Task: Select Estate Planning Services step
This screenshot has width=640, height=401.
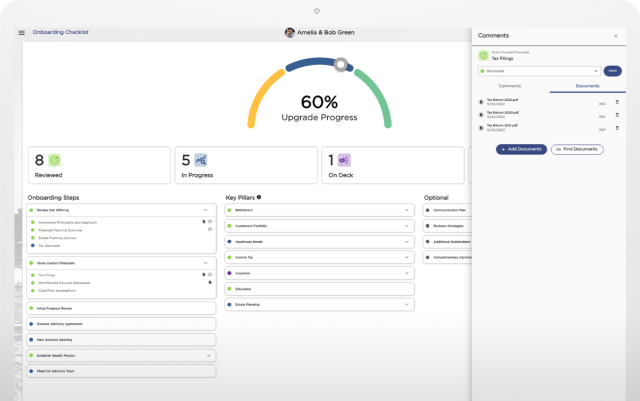Action: click(57, 238)
